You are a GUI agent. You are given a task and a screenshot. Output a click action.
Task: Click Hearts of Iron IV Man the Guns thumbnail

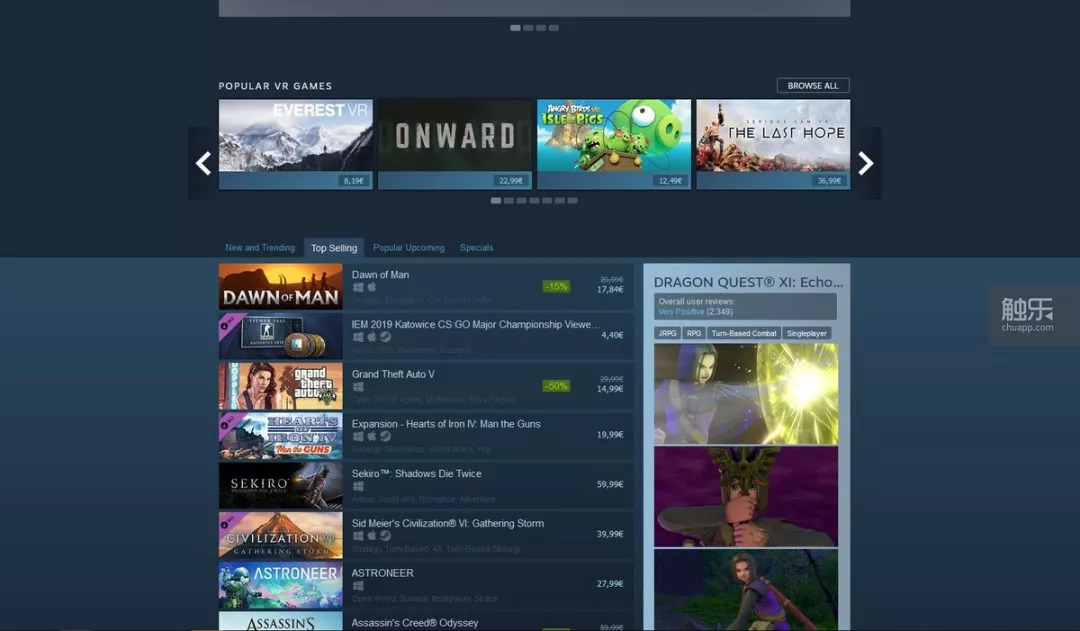click(280, 435)
